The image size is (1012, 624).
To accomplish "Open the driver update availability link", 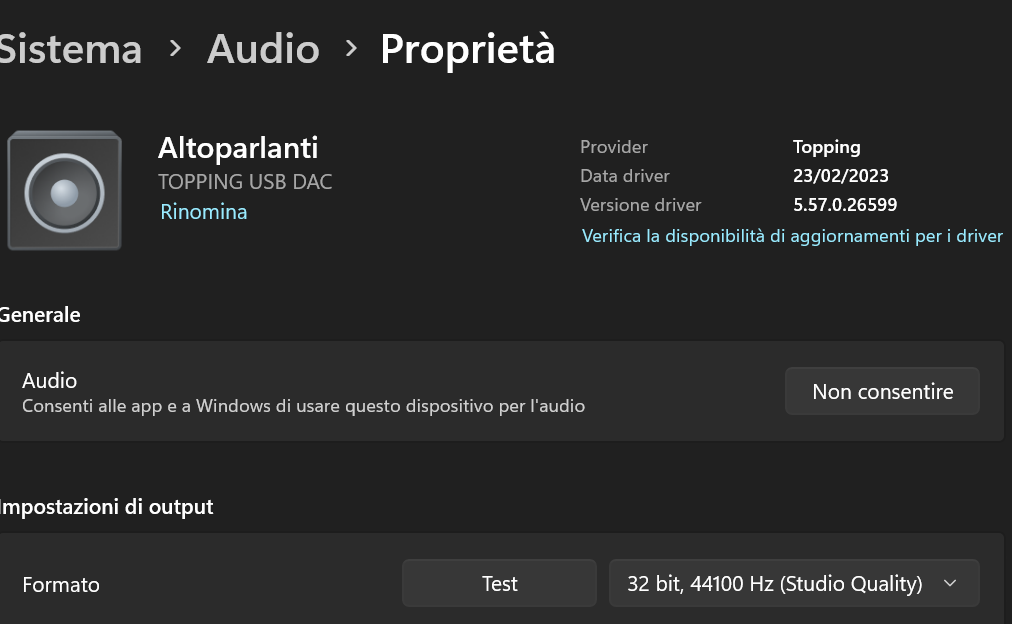I will coord(792,236).
